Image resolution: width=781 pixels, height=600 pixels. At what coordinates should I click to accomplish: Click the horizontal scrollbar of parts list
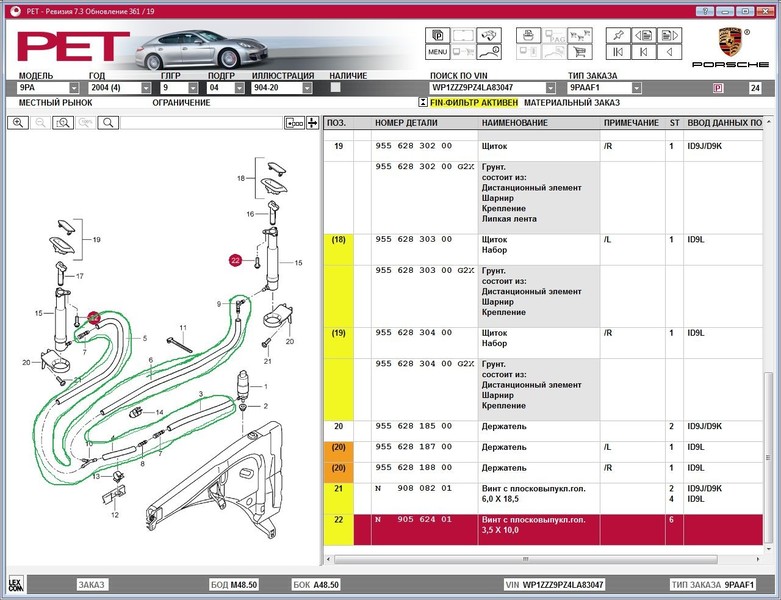pyautogui.click(x=526, y=559)
